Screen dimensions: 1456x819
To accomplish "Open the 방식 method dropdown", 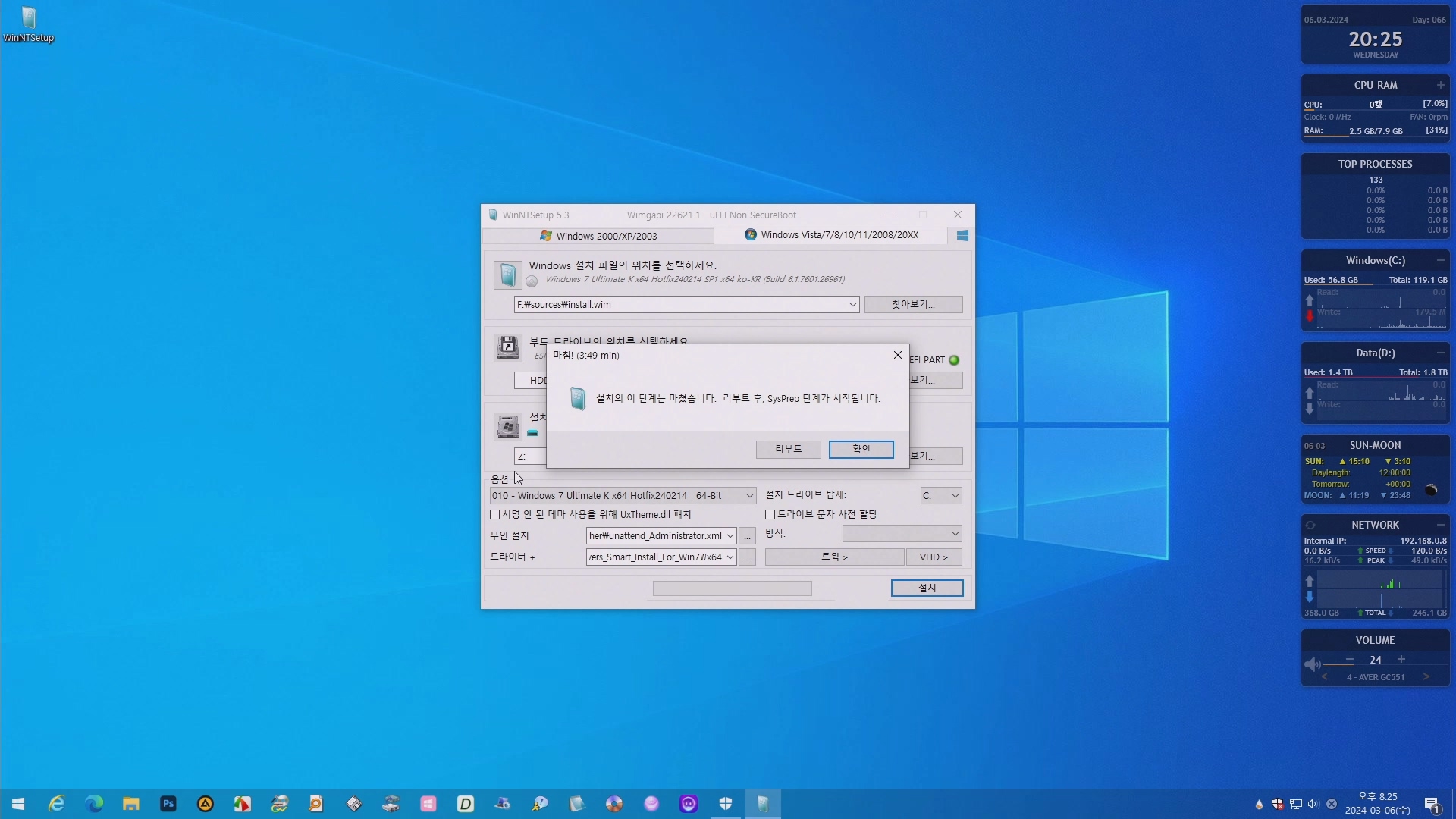I will 902,534.
